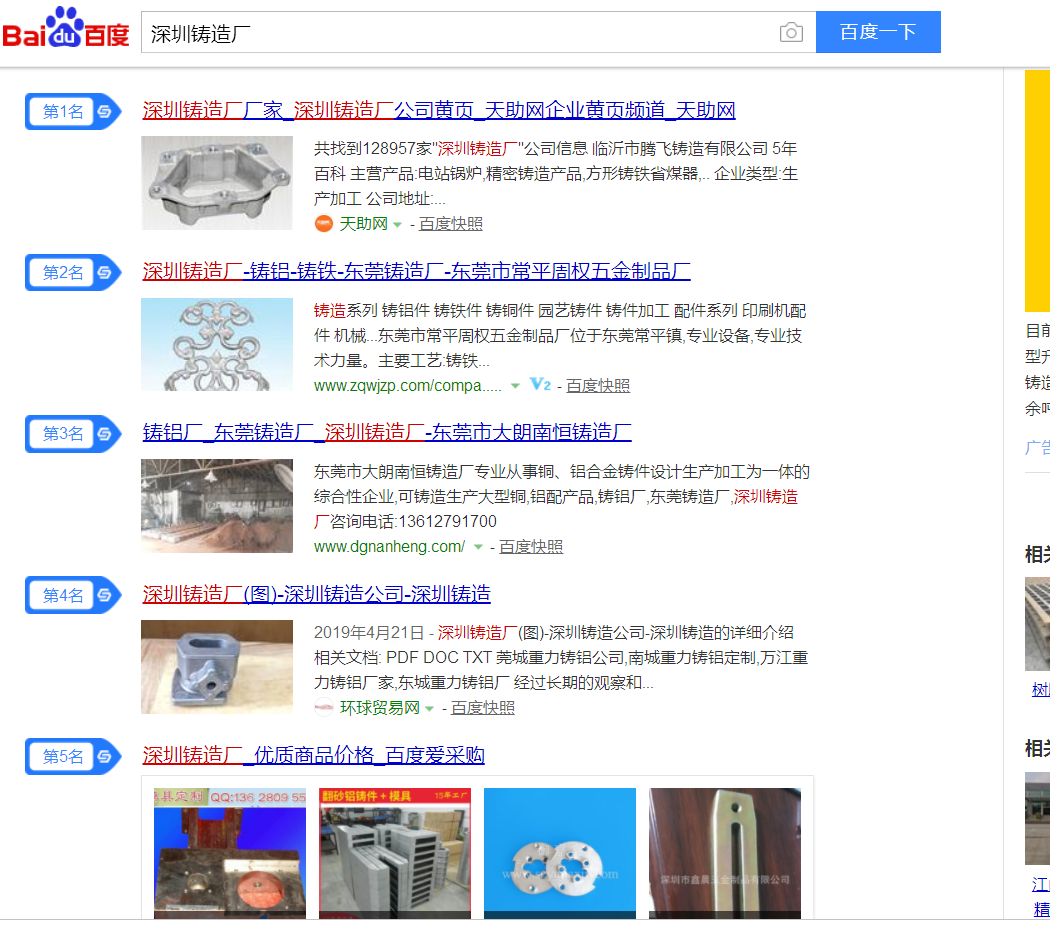Click the ornamental casting thumbnail of second result
Image resolution: width=1050 pixels, height=925 pixels.
(217, 344)
